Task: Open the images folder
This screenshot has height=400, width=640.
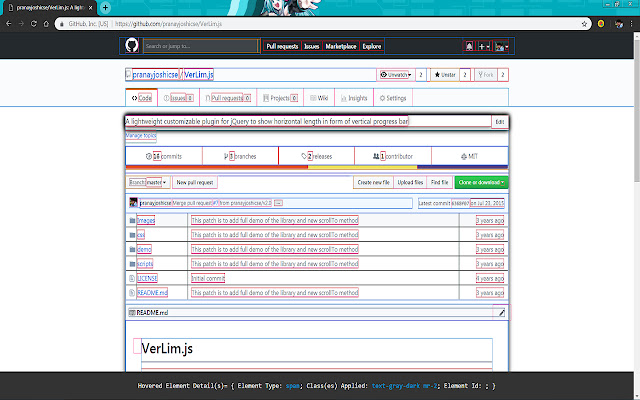Action: click(x=146, y=220)
